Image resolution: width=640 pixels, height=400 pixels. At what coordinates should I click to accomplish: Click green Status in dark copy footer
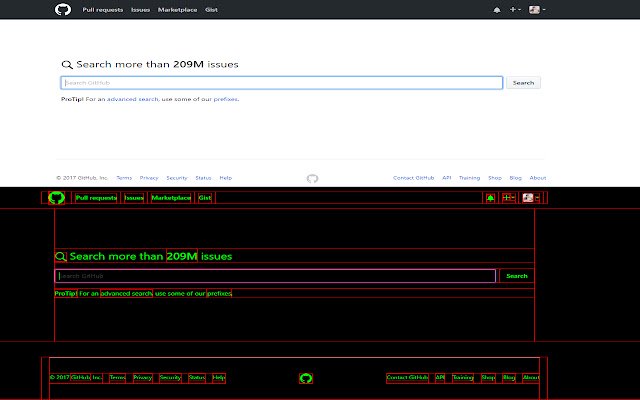(x=197, y=378)
